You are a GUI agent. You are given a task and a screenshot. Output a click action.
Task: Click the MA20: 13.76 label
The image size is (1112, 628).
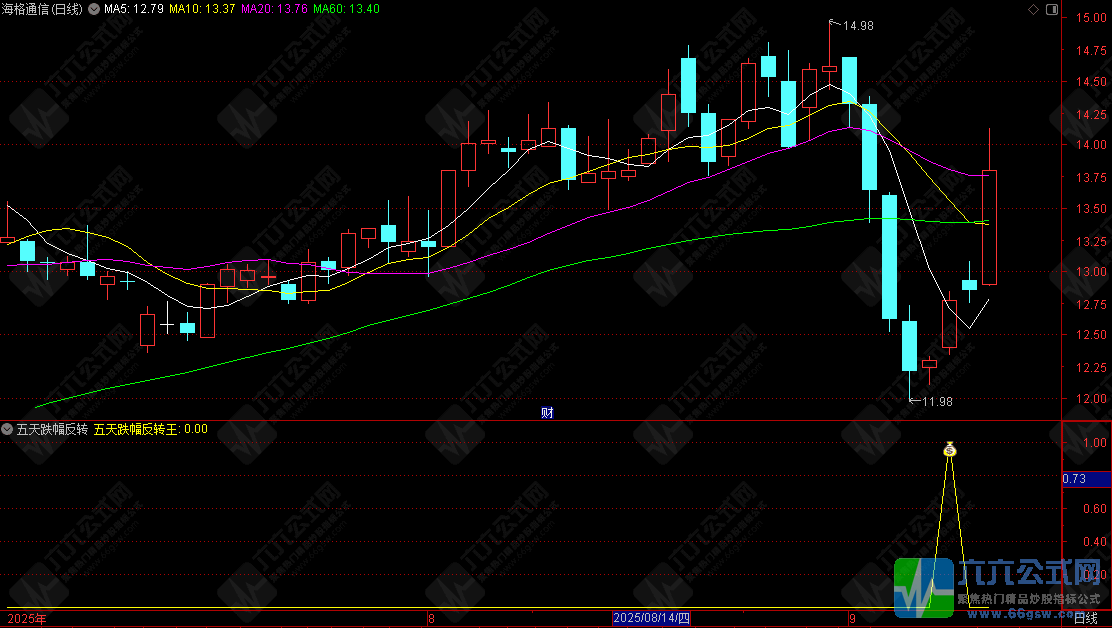274,9
